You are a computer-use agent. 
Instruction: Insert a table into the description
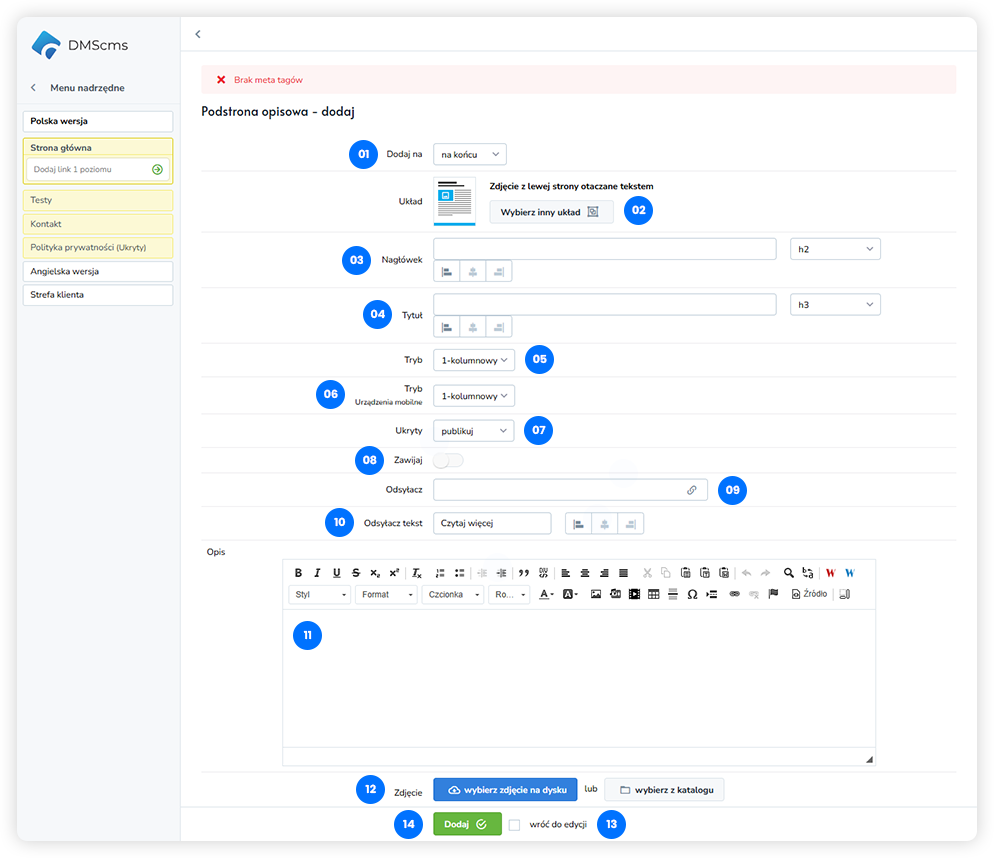pyautogui.click(x=654, y=594)
